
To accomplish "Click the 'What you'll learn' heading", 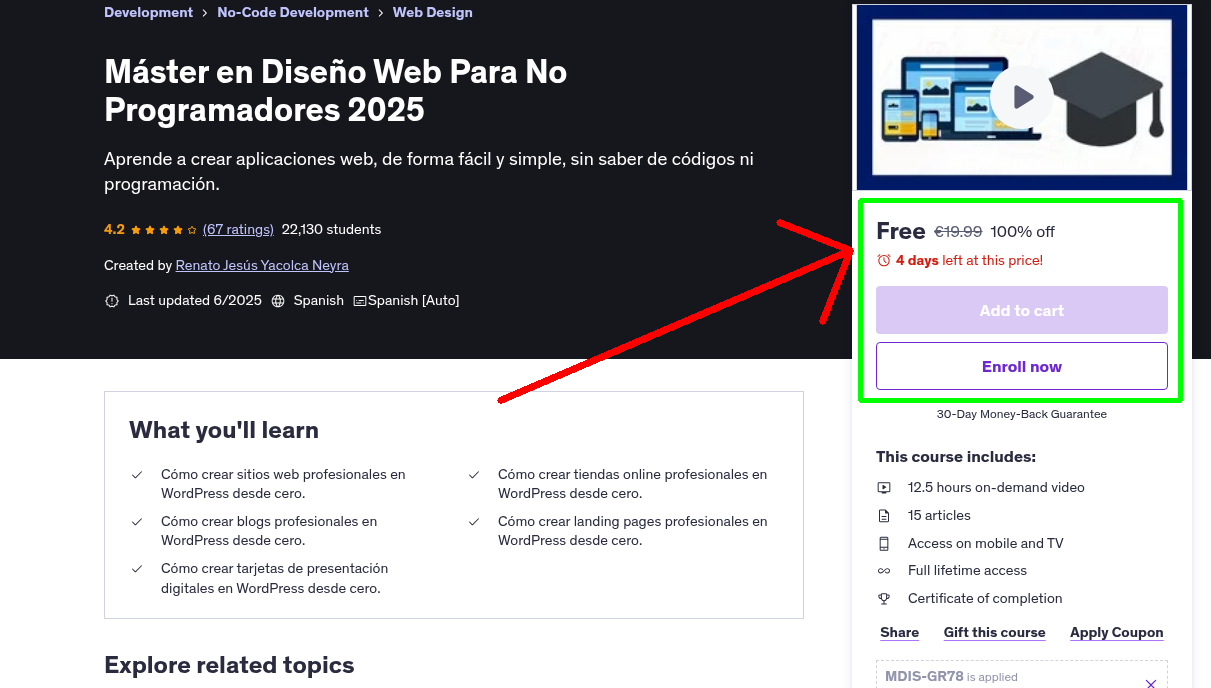I will [224, 430].
